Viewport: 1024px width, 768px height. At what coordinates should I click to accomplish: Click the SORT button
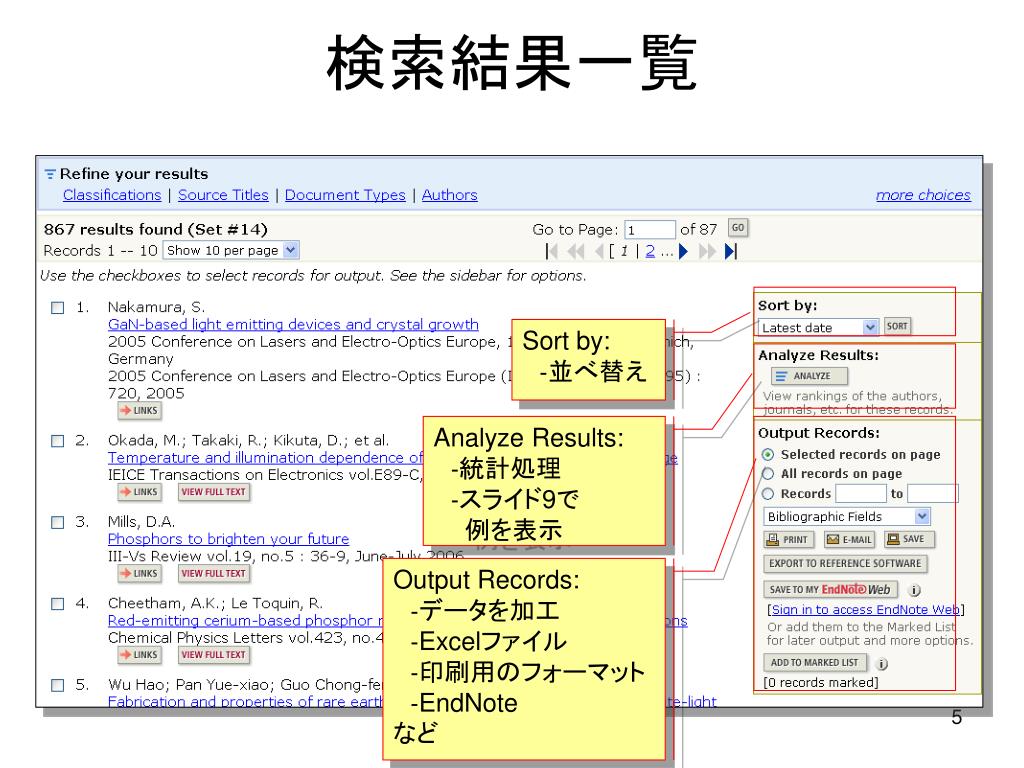click(897, 326)
